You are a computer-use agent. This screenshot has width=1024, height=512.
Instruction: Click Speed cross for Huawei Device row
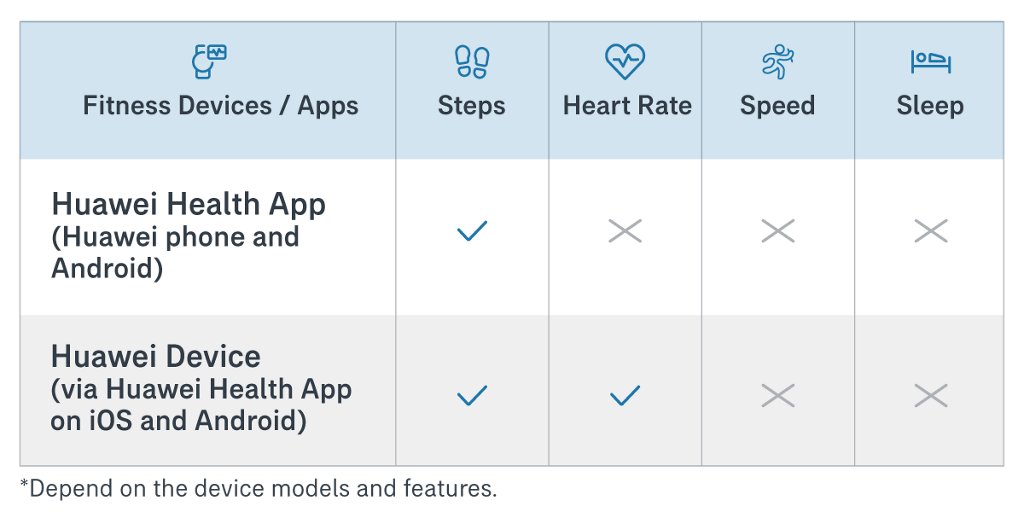click(x=778, y=396)
